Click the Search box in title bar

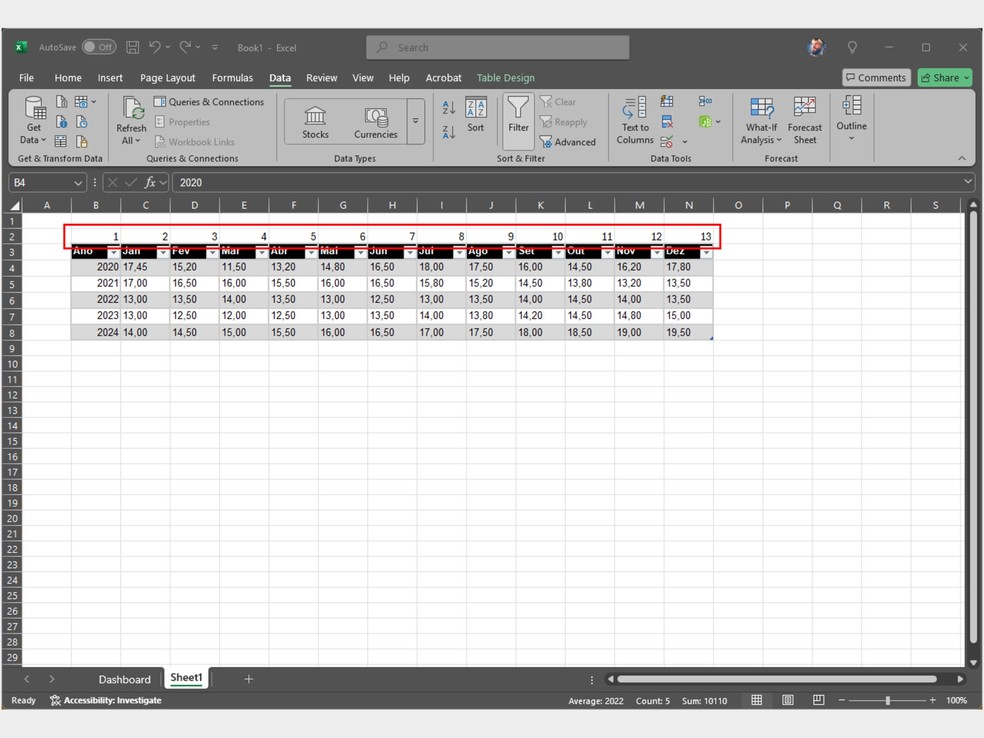click(x=498, y=47)
